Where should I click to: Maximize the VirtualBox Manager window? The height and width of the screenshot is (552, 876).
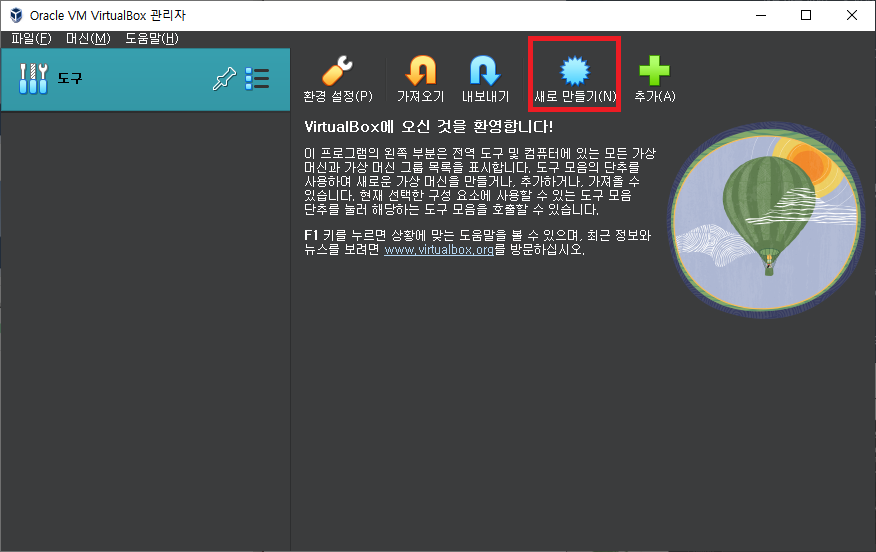pos(806,15)
